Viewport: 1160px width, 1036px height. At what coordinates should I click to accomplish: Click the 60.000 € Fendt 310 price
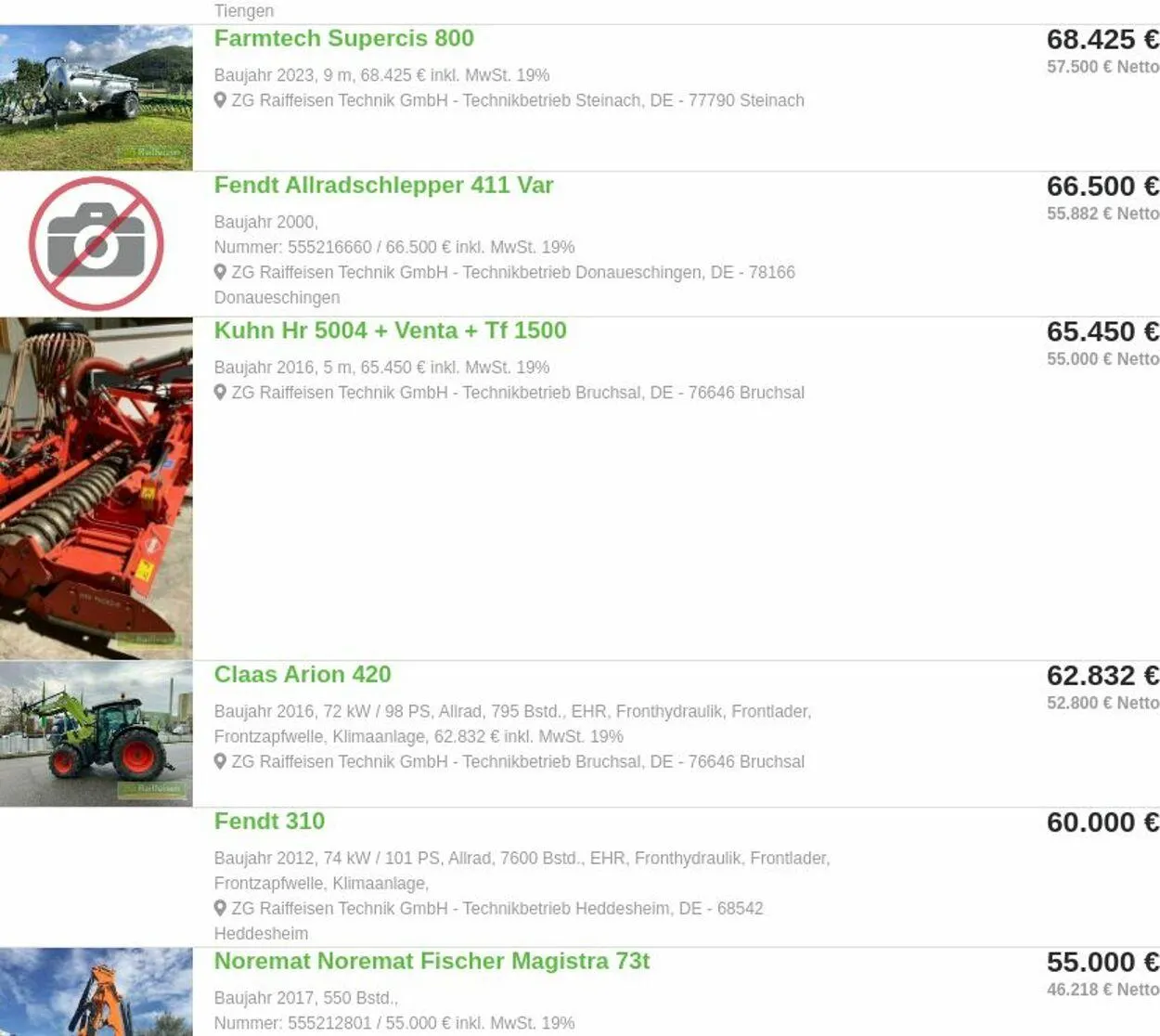click(1102, 822)
